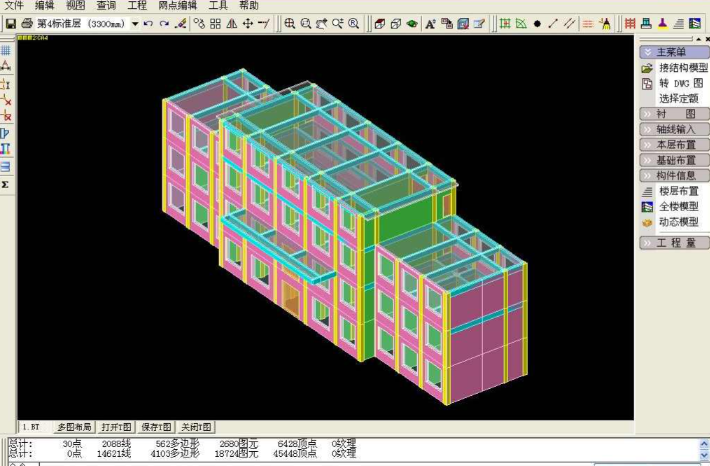Click the 楼层布置 floor layout item

click(678, 190)
